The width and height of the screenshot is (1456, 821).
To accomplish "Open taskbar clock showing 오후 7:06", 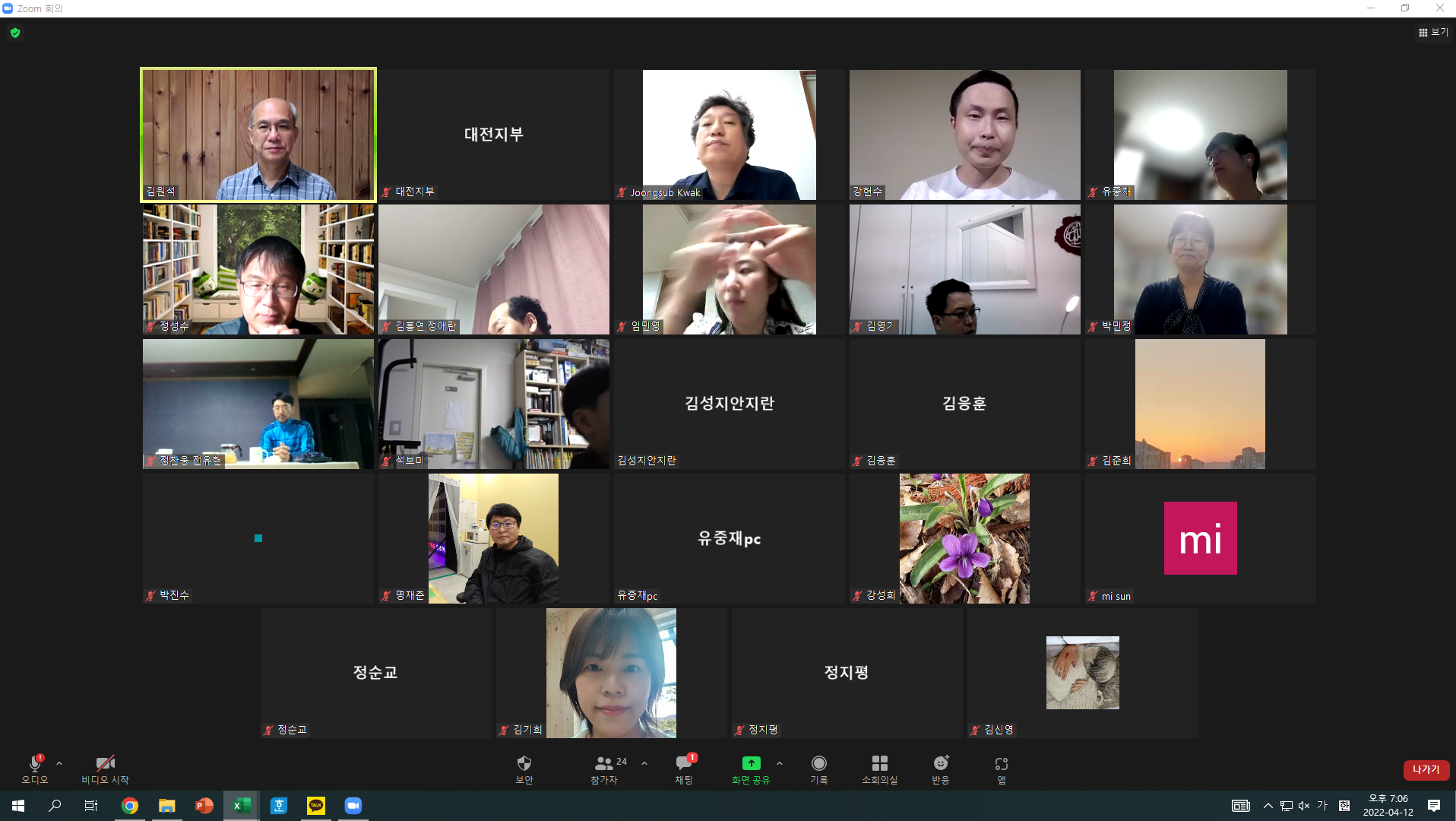I will coord(1388,806).
